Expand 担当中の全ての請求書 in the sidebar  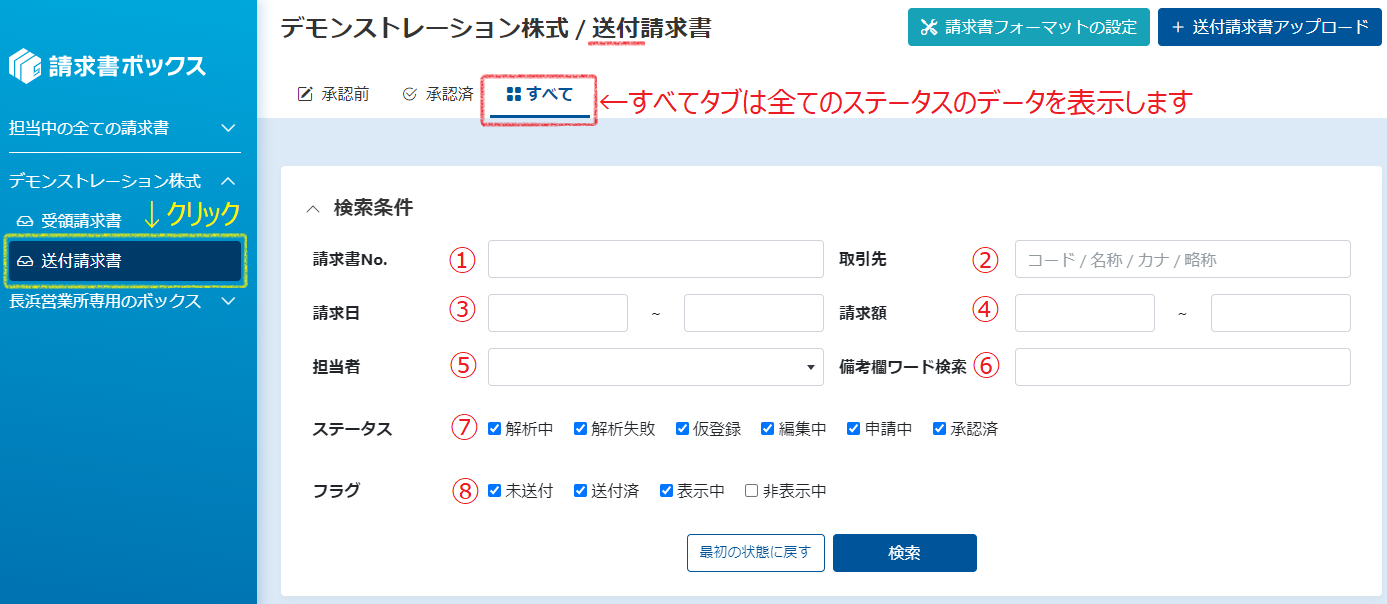228,128
